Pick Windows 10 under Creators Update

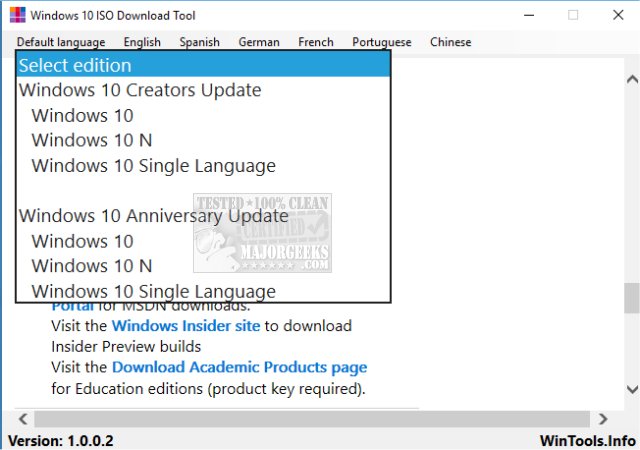(203, 116)
